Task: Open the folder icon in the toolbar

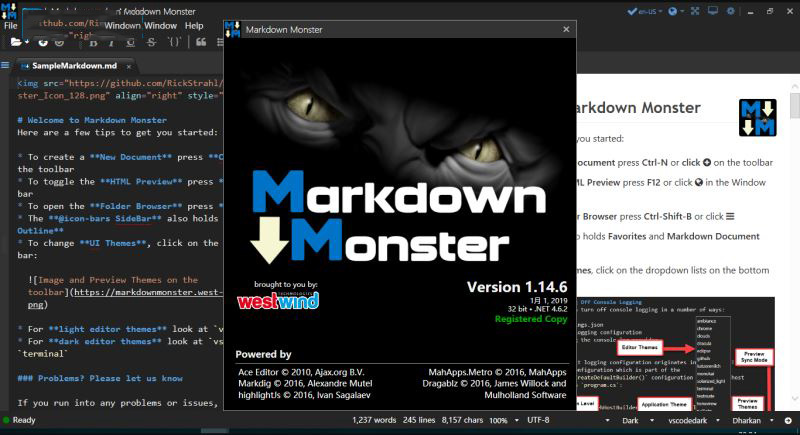Action: click(16, 42)
